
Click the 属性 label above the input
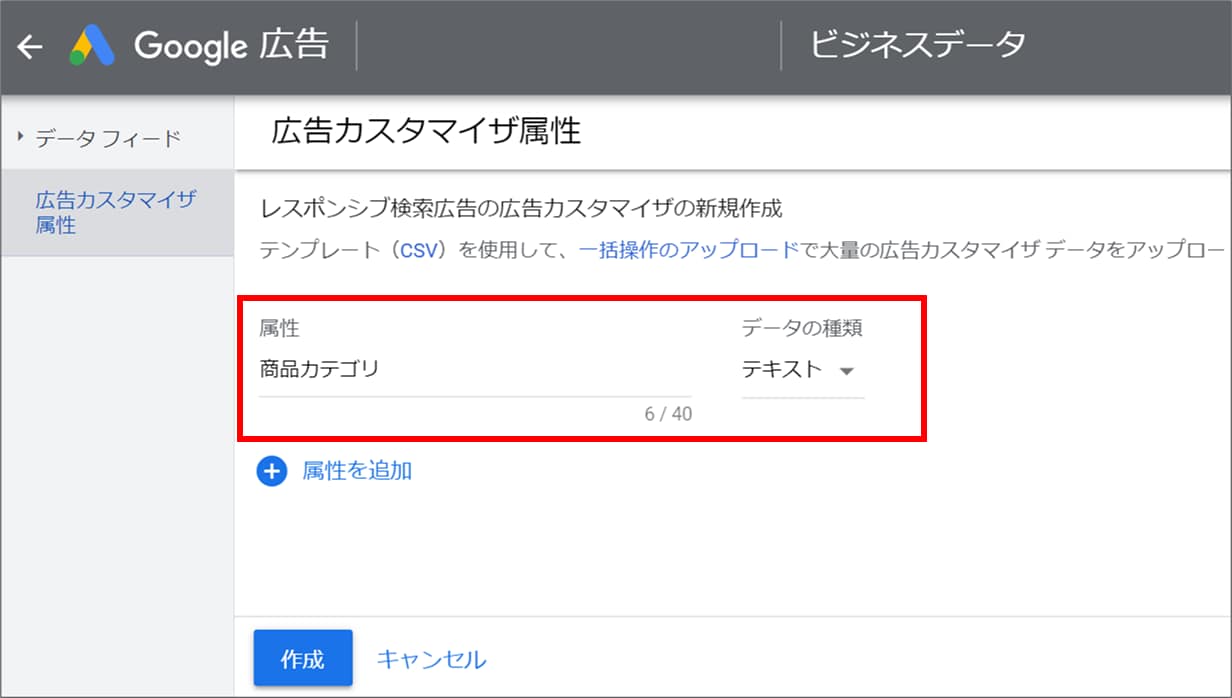pos(279,328)
